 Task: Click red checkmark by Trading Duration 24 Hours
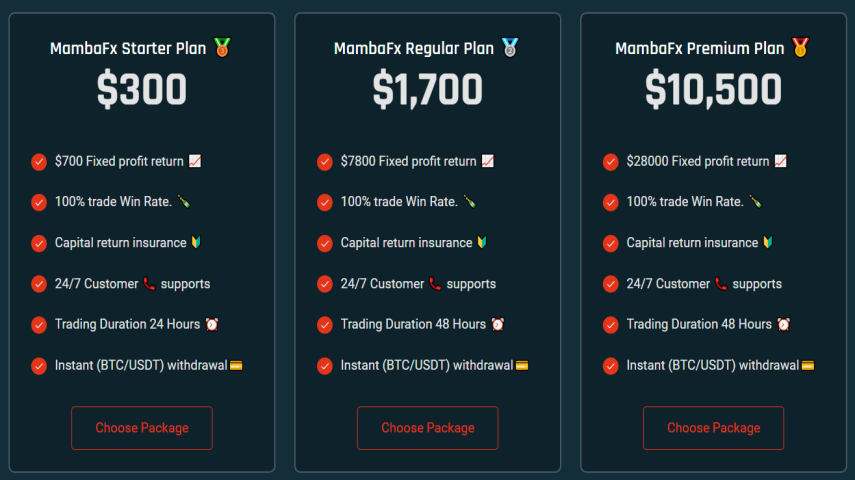39,325
